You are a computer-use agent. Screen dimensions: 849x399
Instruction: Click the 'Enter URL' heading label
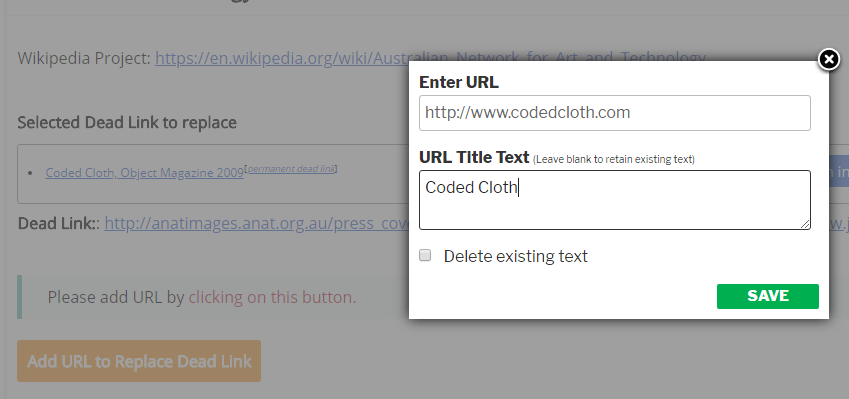click(459, 82)
